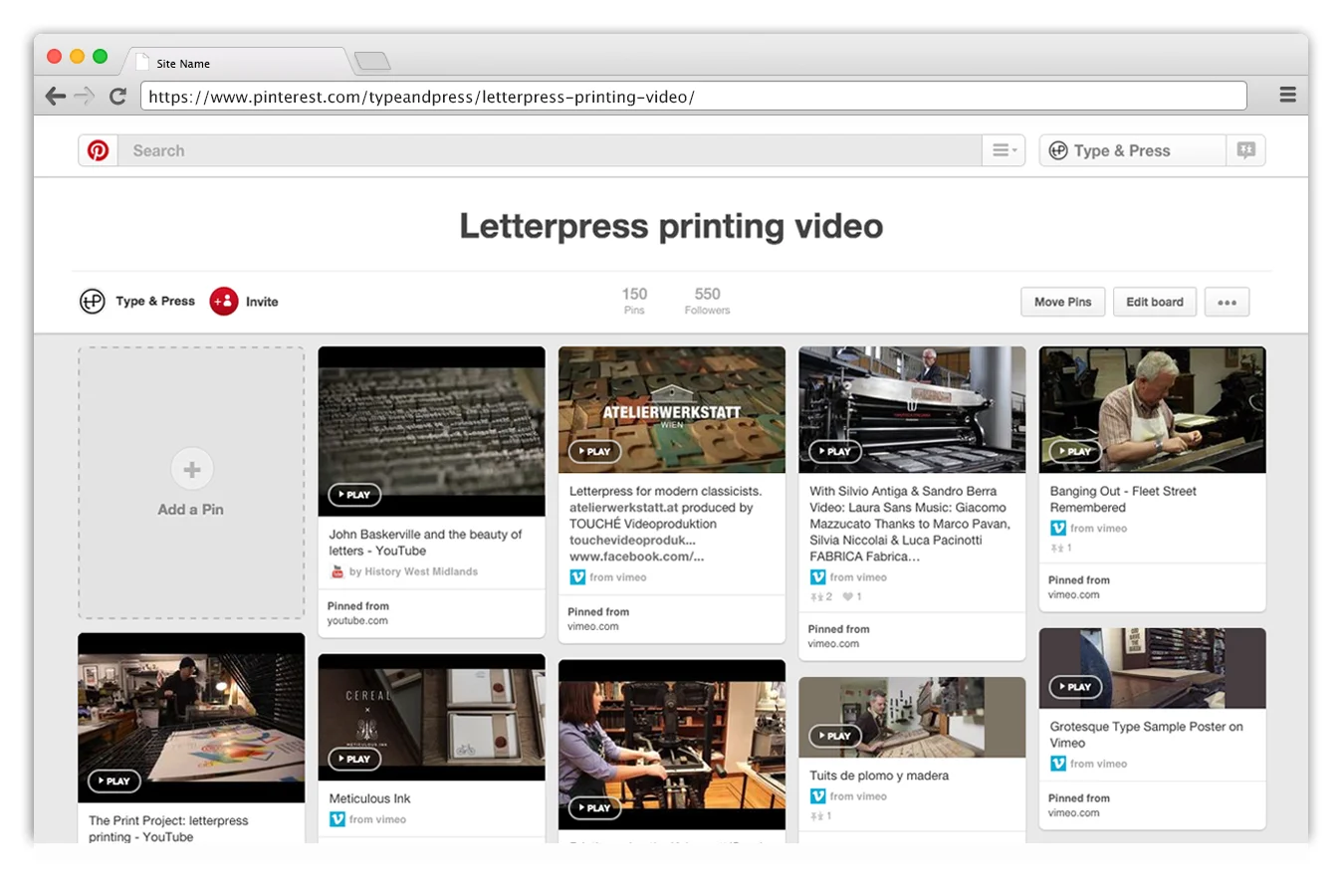Viewport: 1344px width, 896px height.
Task: Click 'from vimeo' under the Meticulous Ink pin
Action: point(377,819)
